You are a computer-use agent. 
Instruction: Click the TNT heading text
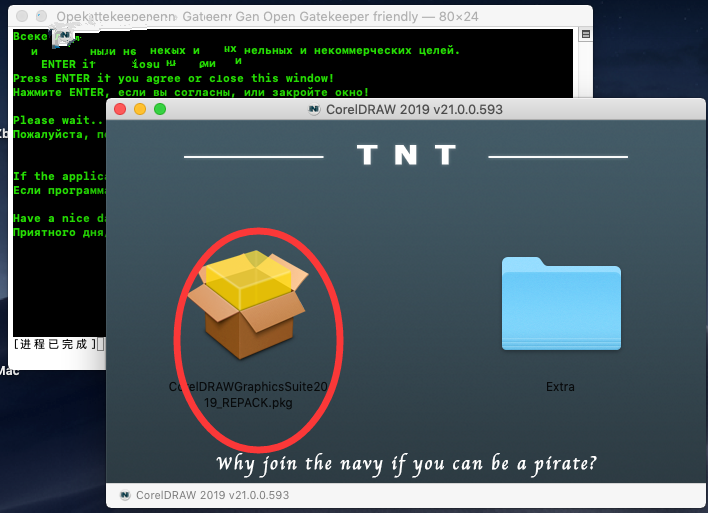click(x=406, y=155)
